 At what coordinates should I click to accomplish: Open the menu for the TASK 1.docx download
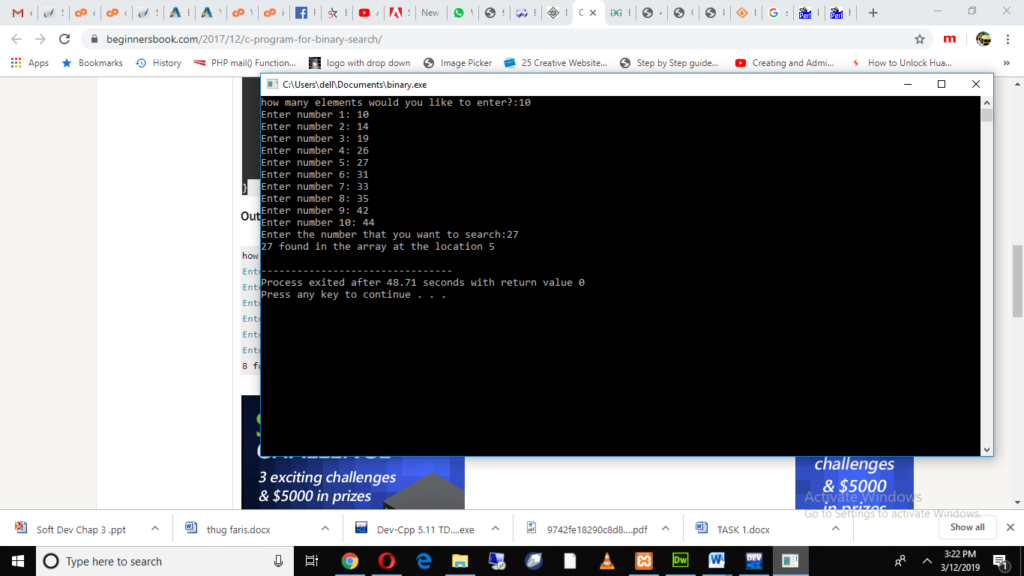coord(835,528)
